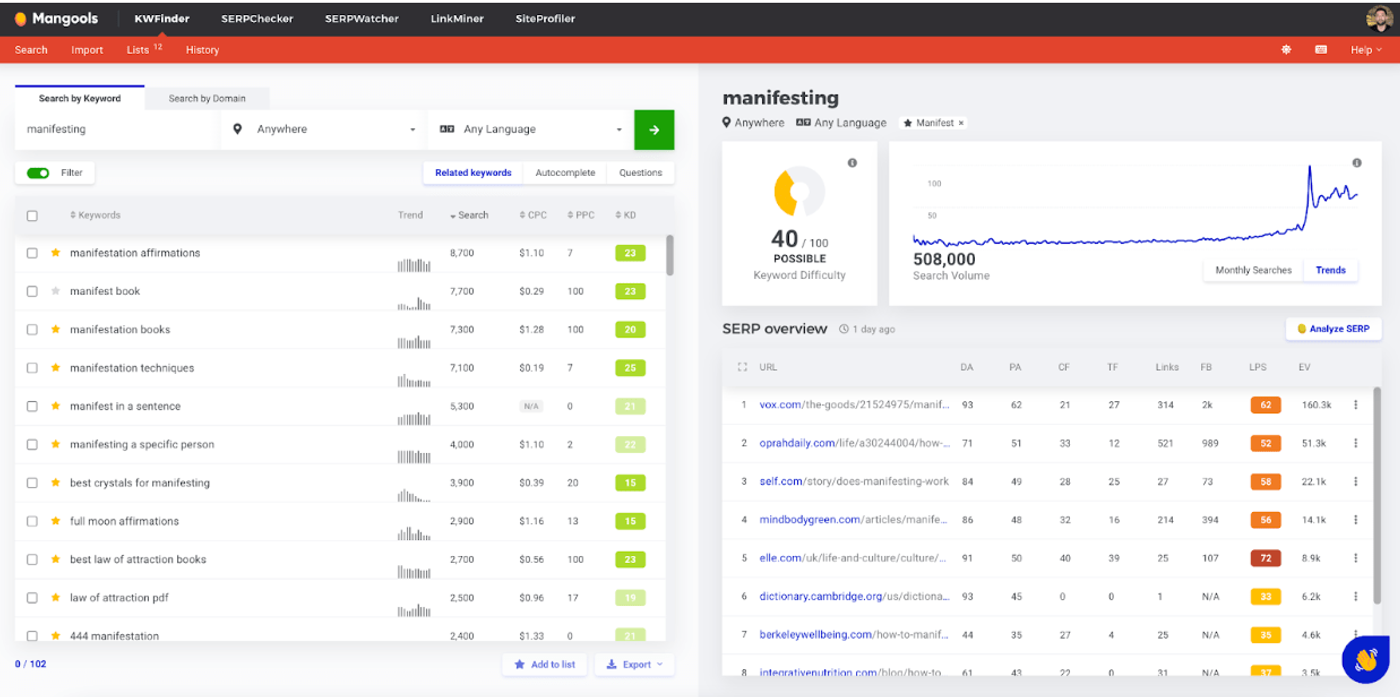Click the green search arrow button
This screenshot has width=1400, height=697.
pyautogui.click(x=654, y=130)
